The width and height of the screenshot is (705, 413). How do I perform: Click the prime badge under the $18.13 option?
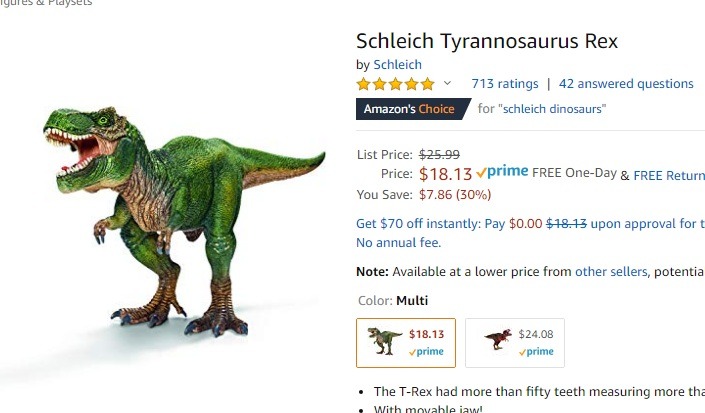point(426,352)
